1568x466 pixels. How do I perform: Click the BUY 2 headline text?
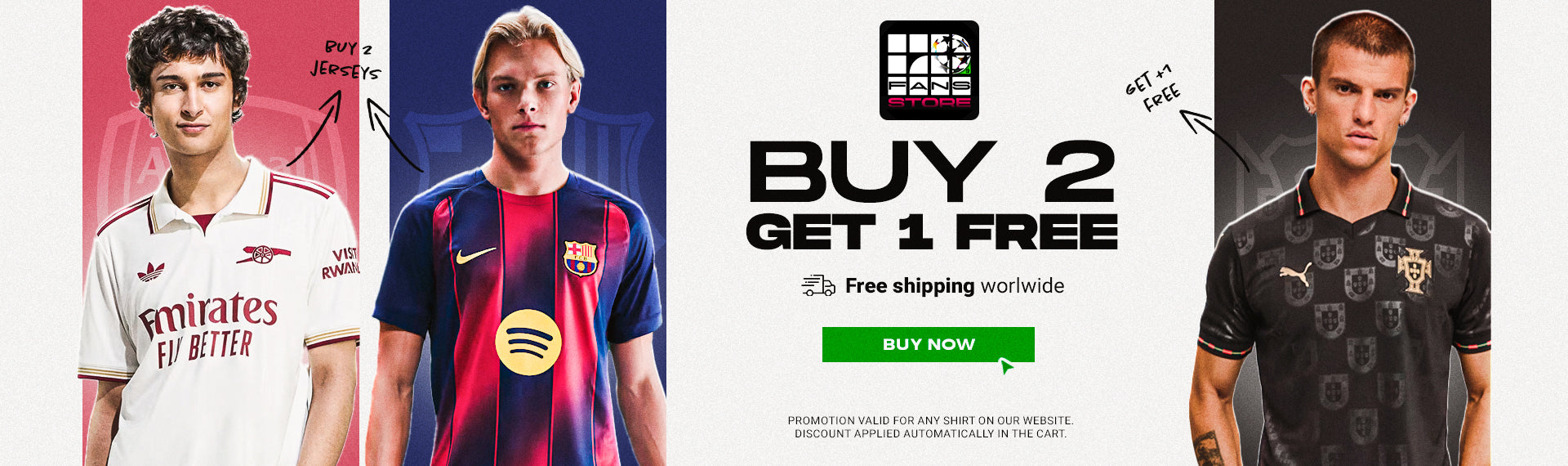[x=932, y=171]
